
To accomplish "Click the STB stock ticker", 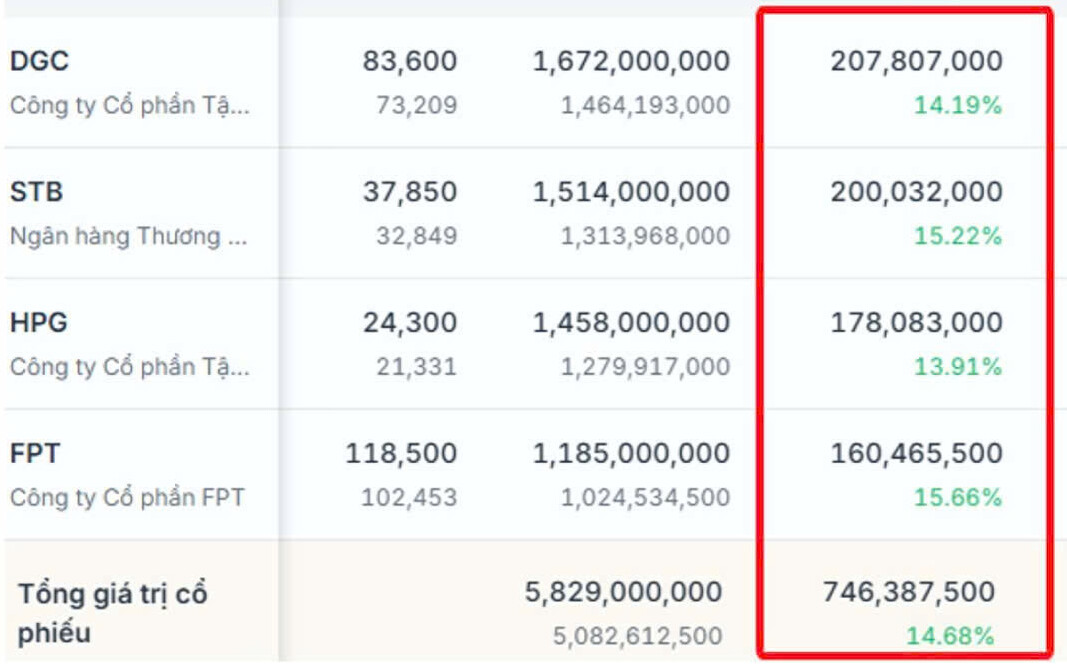I will [37, 192].
